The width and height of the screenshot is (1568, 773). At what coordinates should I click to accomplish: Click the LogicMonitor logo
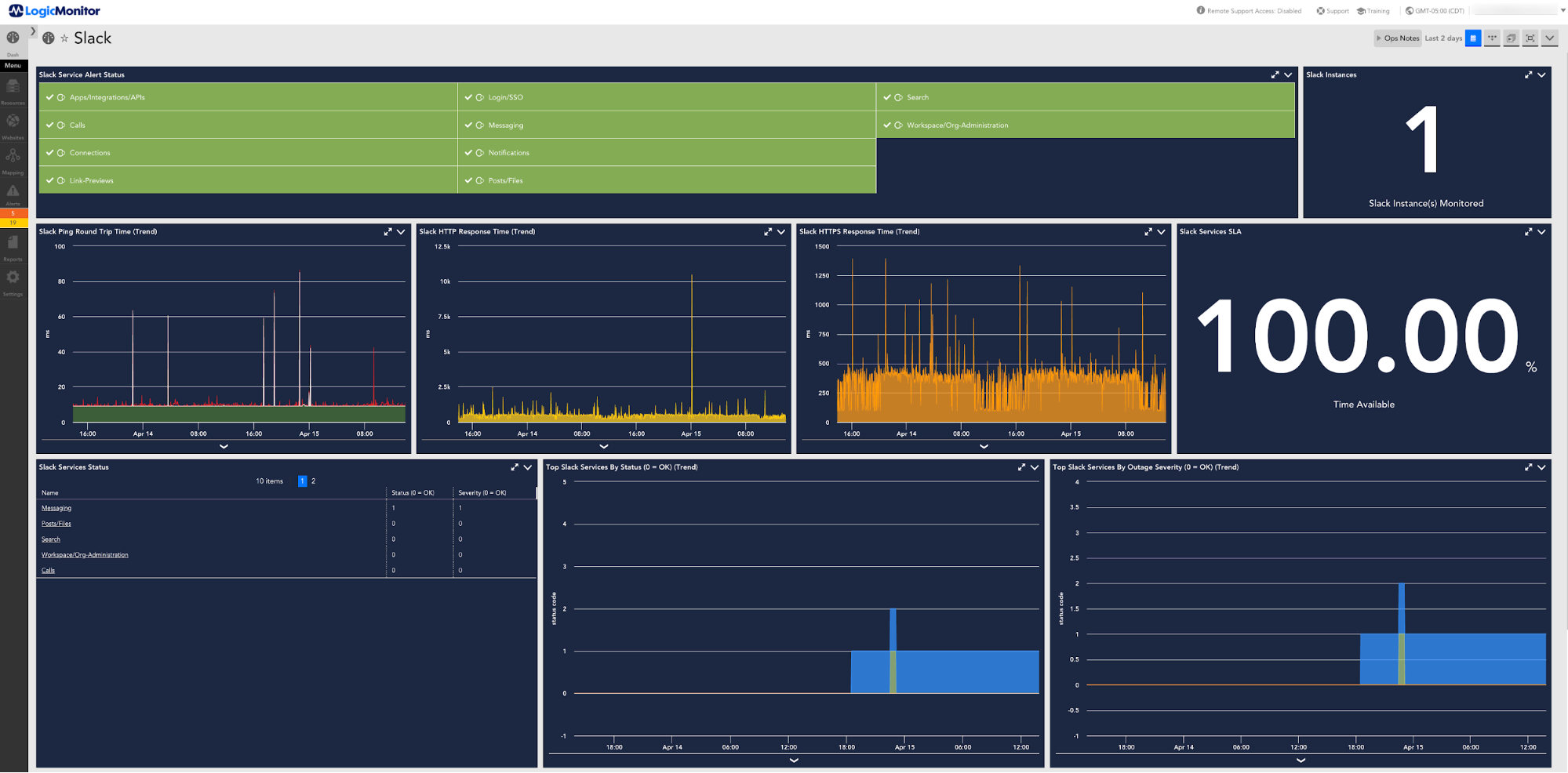point(54,11)
